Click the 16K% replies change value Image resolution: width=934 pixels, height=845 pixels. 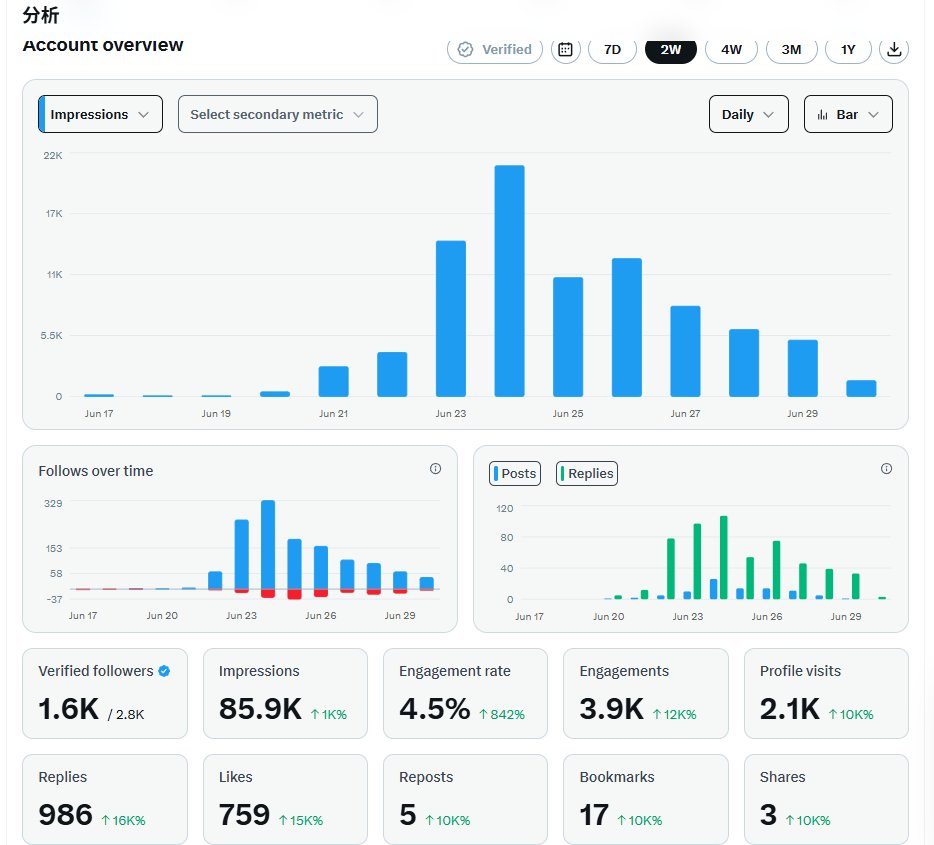click(x=123, y=820)
